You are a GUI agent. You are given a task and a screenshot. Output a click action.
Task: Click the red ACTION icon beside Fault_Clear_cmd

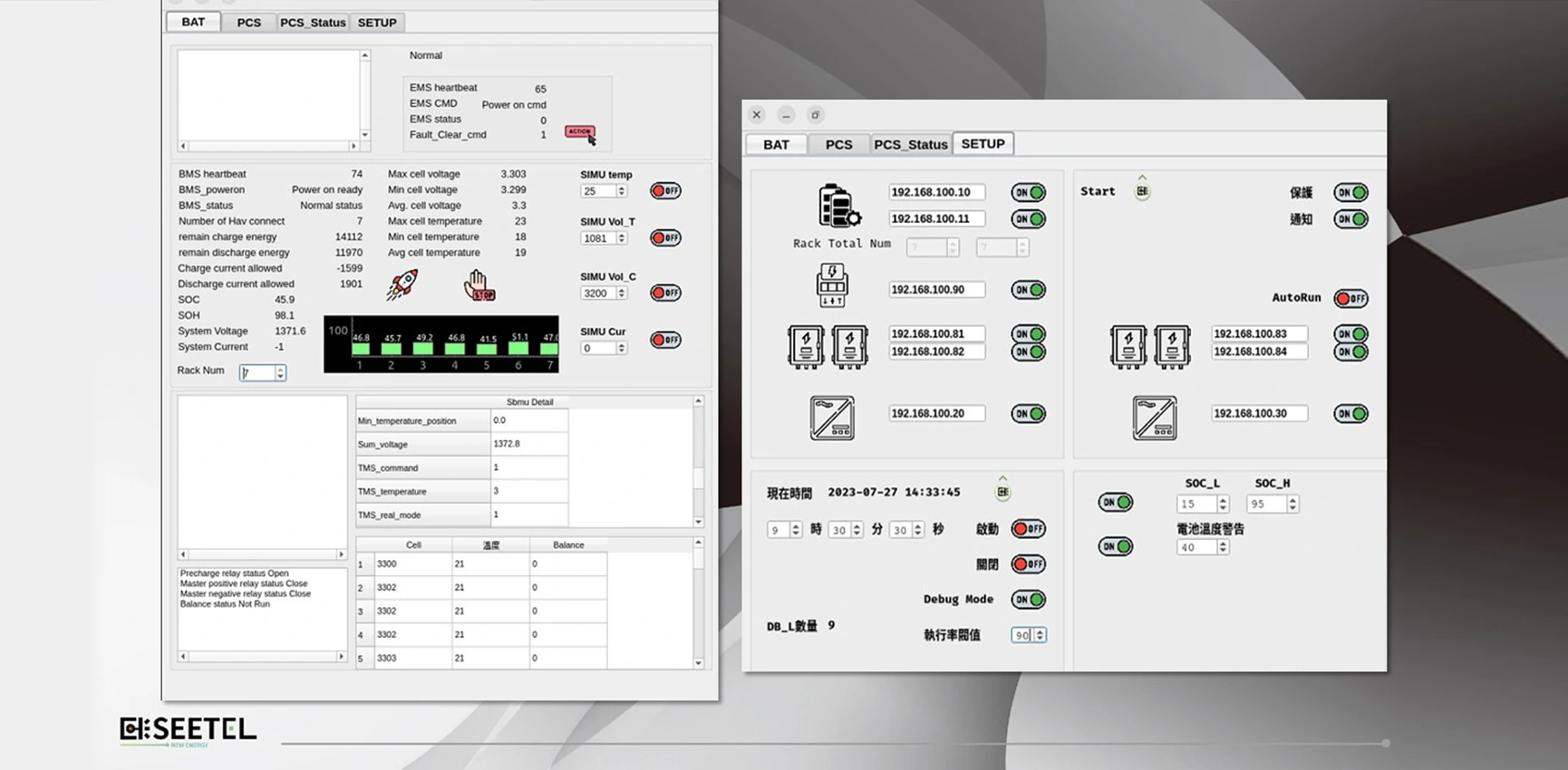click(x=579, y=132)
